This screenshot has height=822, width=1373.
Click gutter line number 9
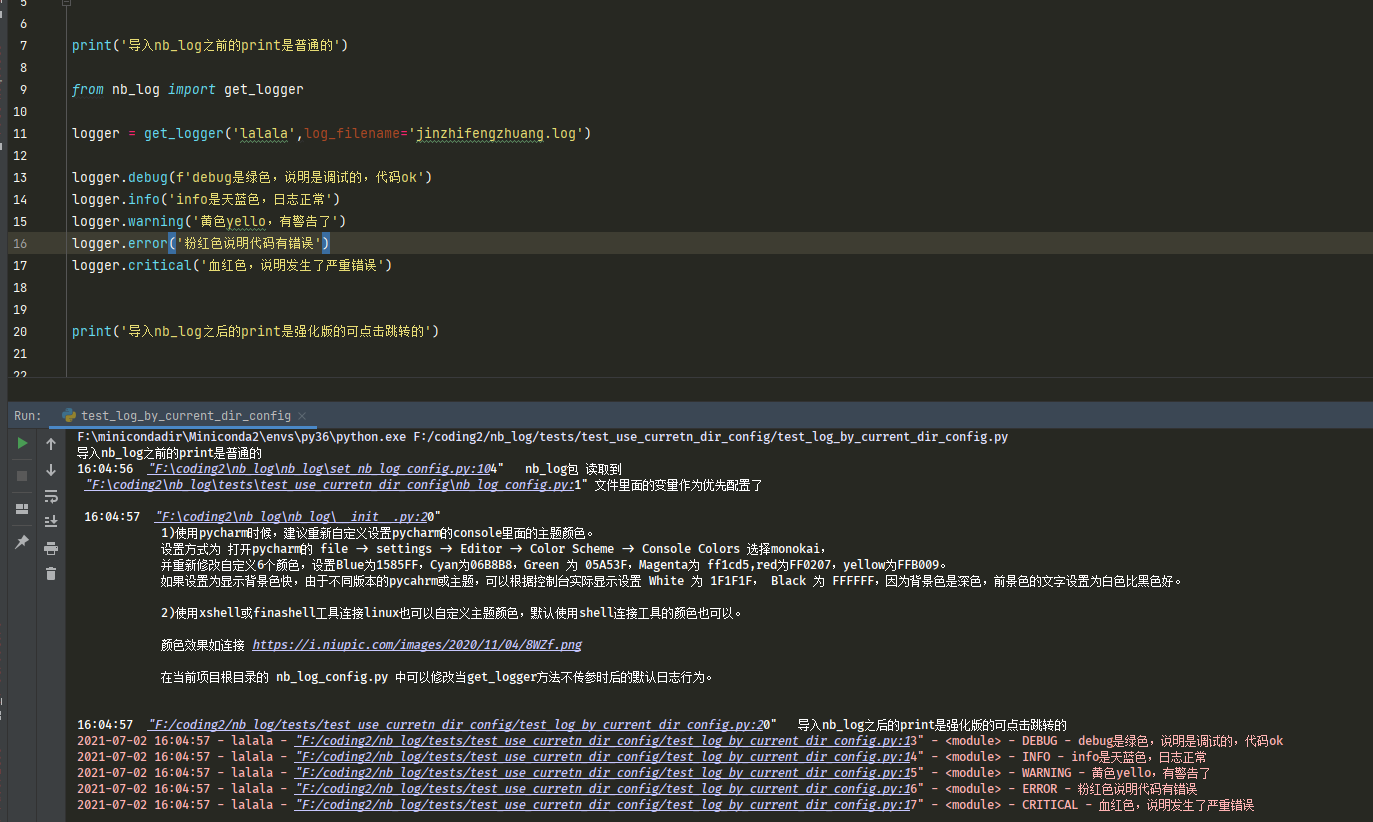[x=23, y=89]
